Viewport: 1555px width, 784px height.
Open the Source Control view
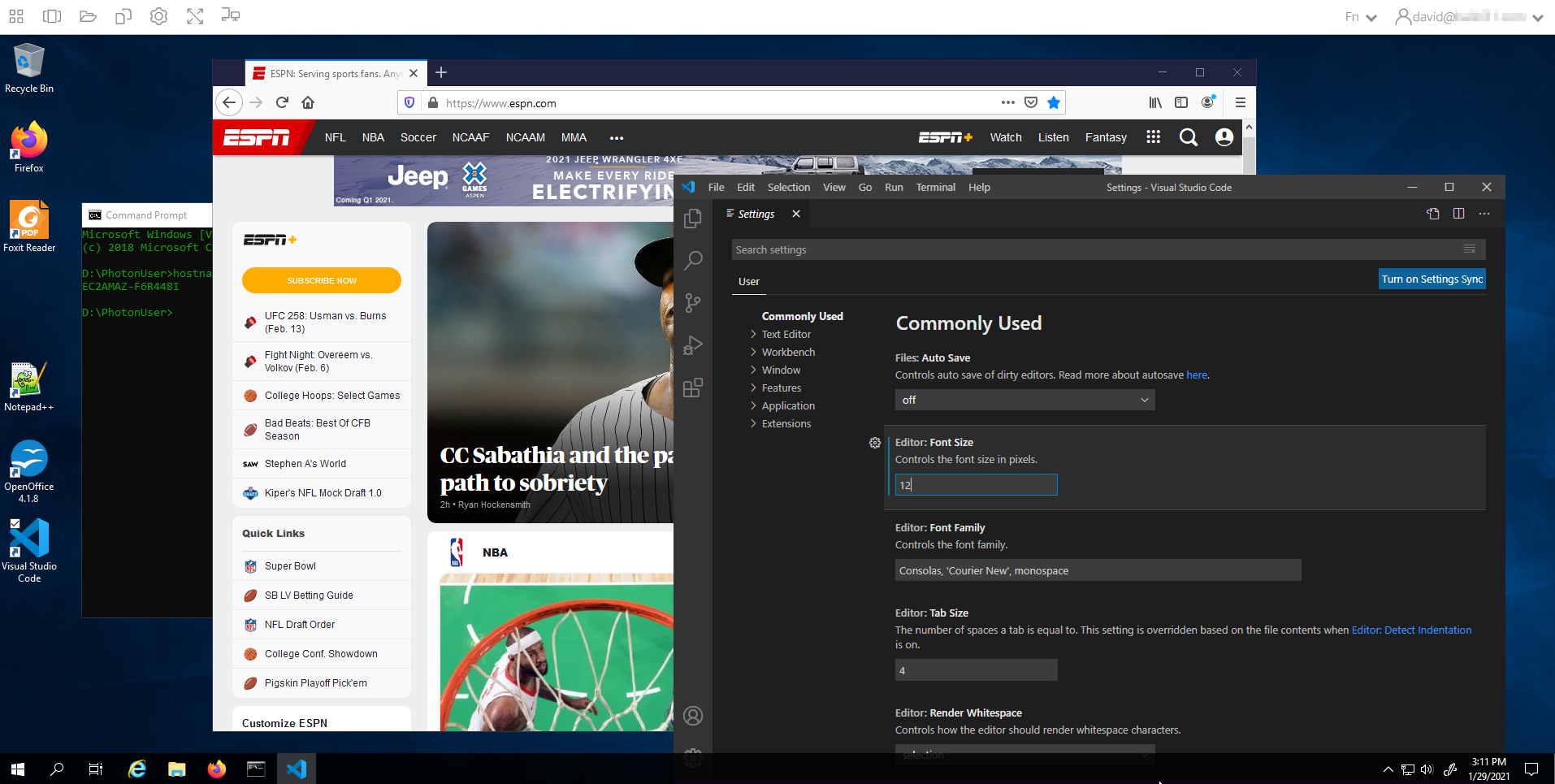click(692, 302)
